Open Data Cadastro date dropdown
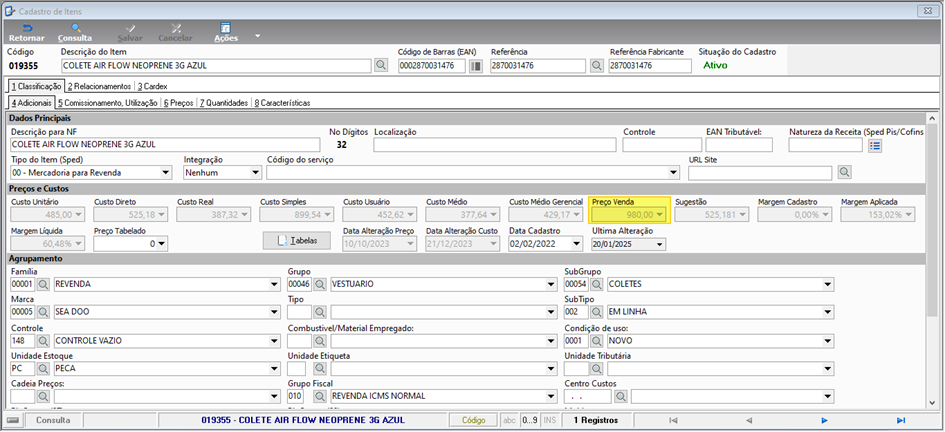The width and height of the screenshot is (945, 432). 577,244
